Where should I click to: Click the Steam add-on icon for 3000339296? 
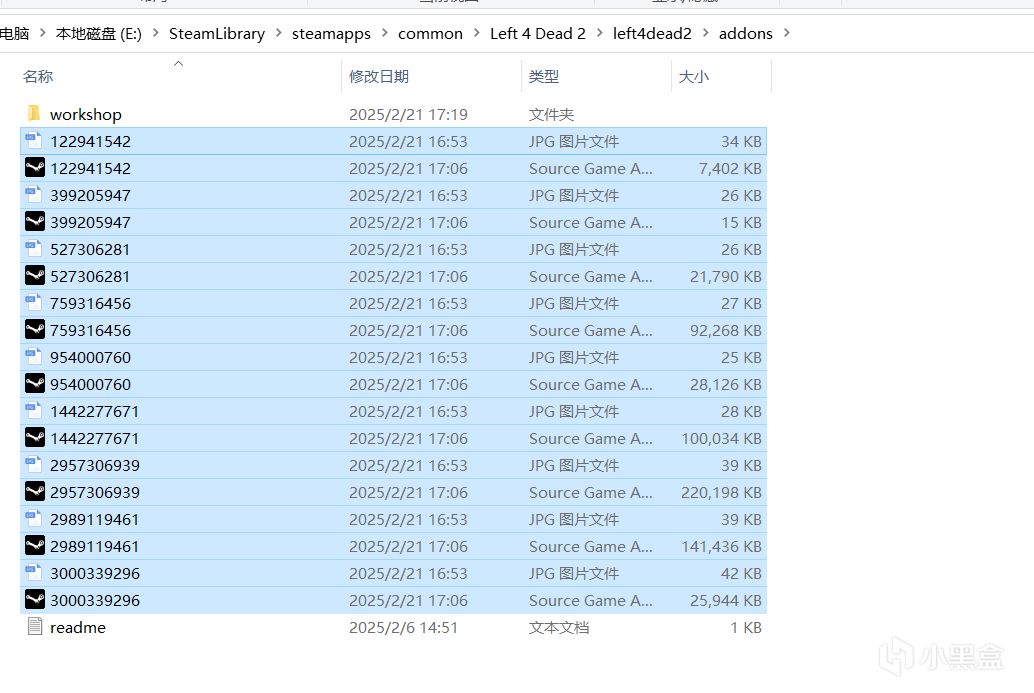[35, 600]
